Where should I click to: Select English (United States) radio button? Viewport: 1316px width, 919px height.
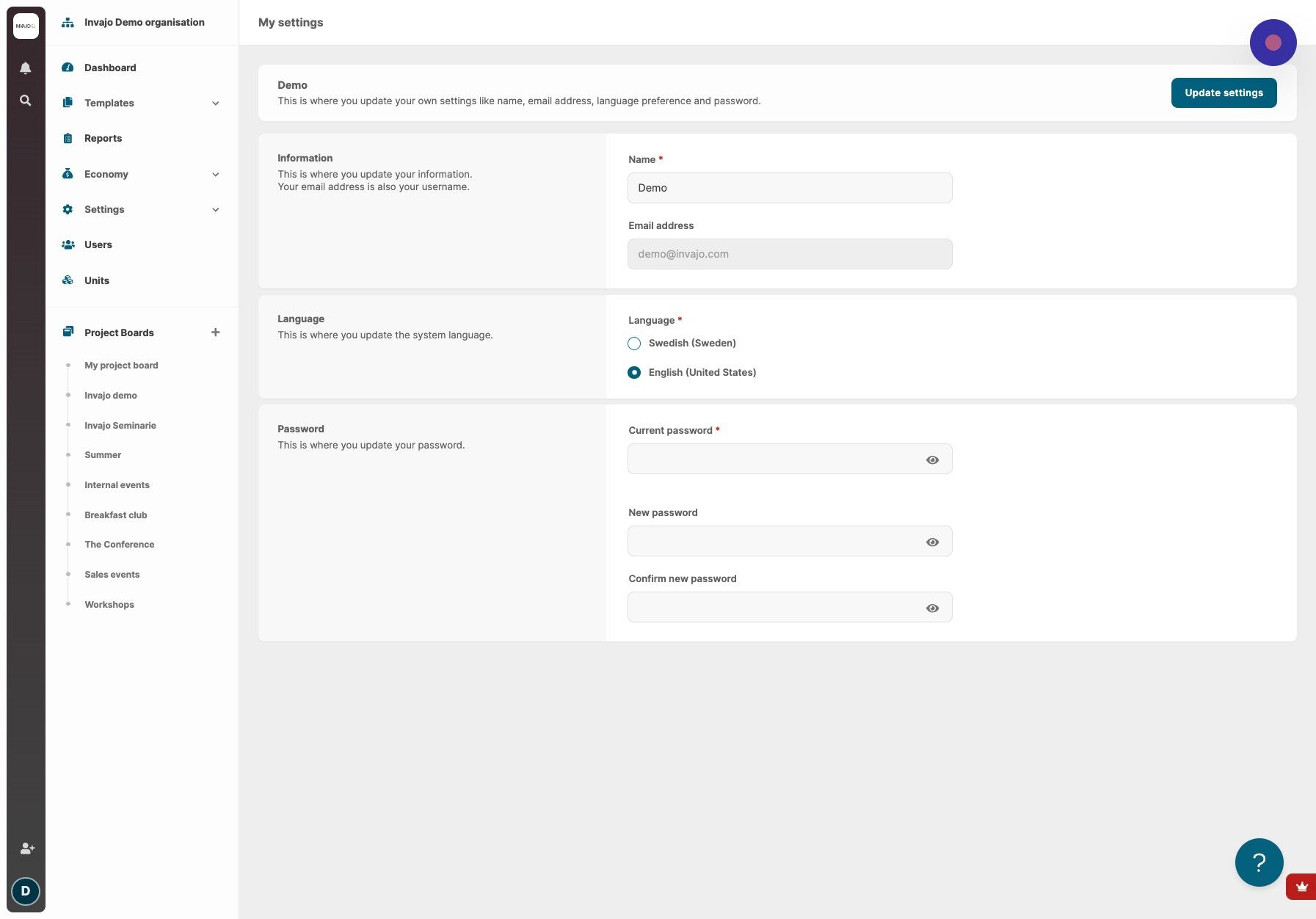(634, 373)
